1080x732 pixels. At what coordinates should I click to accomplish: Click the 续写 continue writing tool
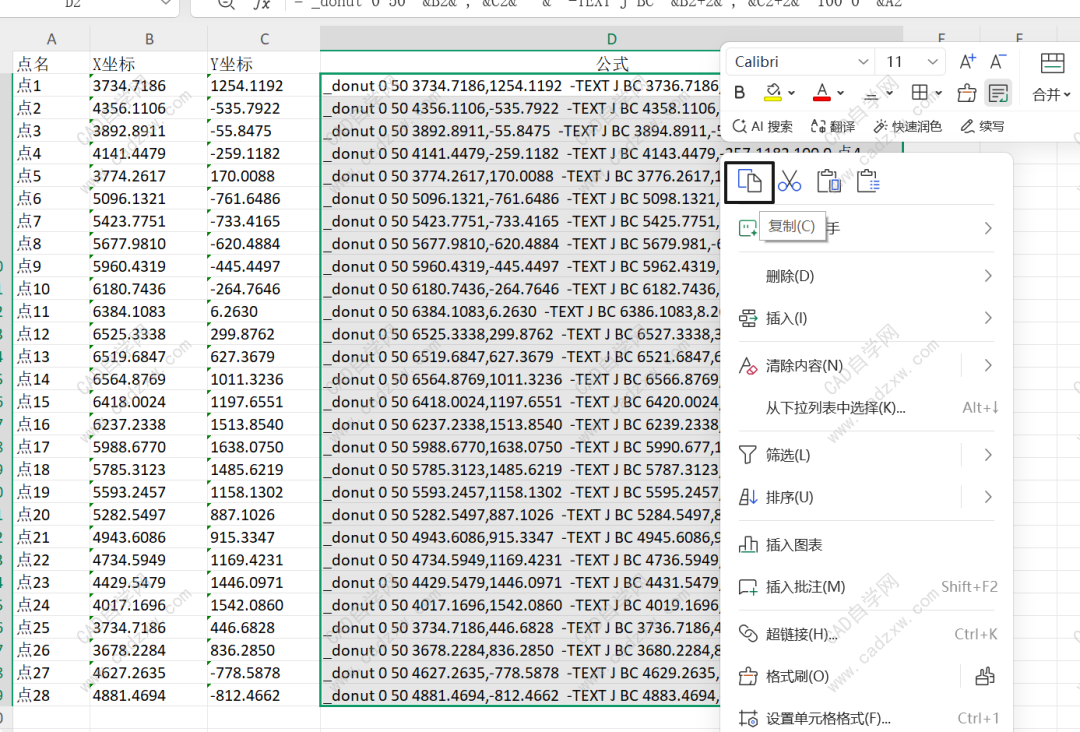(x=982, y=127)
